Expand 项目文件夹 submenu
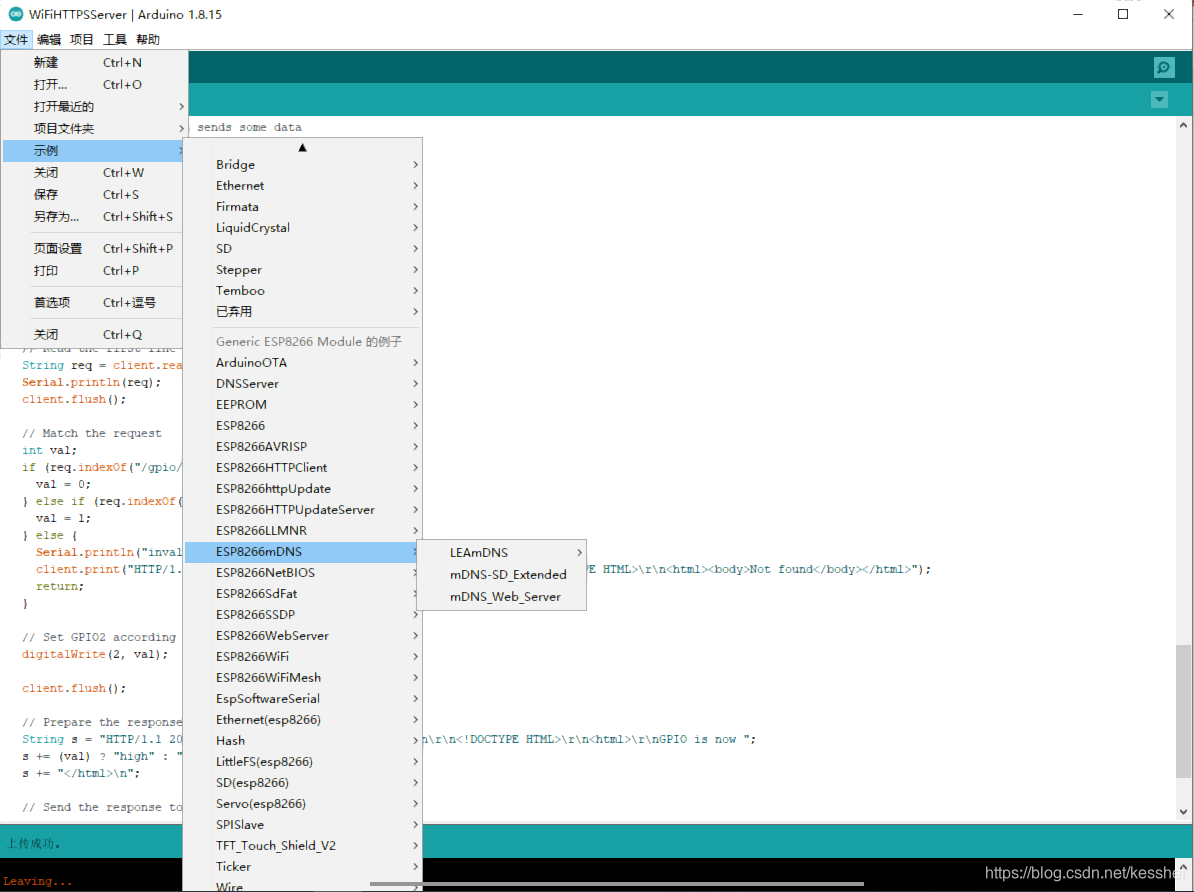The image size is (1194, 892). coord(94,129)
